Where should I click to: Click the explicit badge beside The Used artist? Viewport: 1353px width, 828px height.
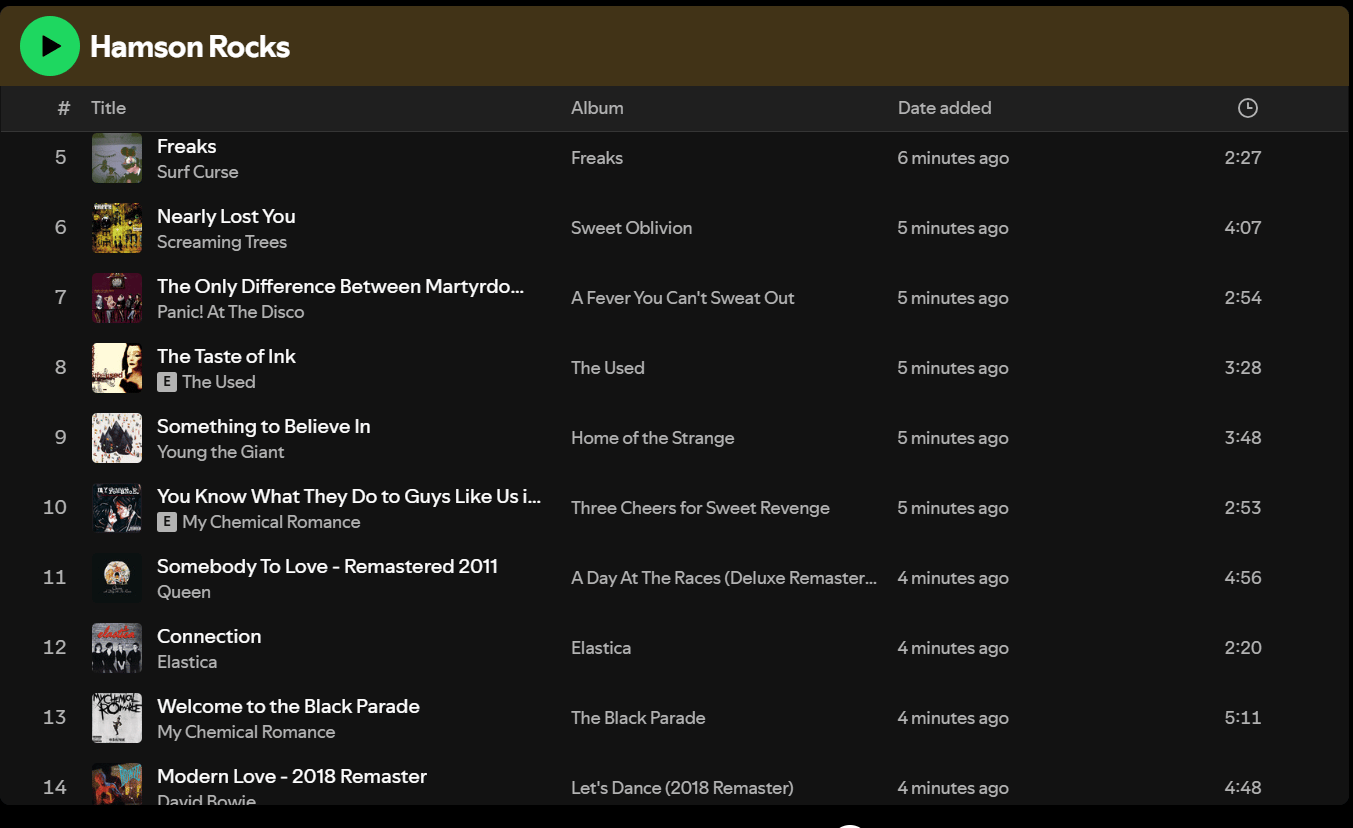pos(167,382)
